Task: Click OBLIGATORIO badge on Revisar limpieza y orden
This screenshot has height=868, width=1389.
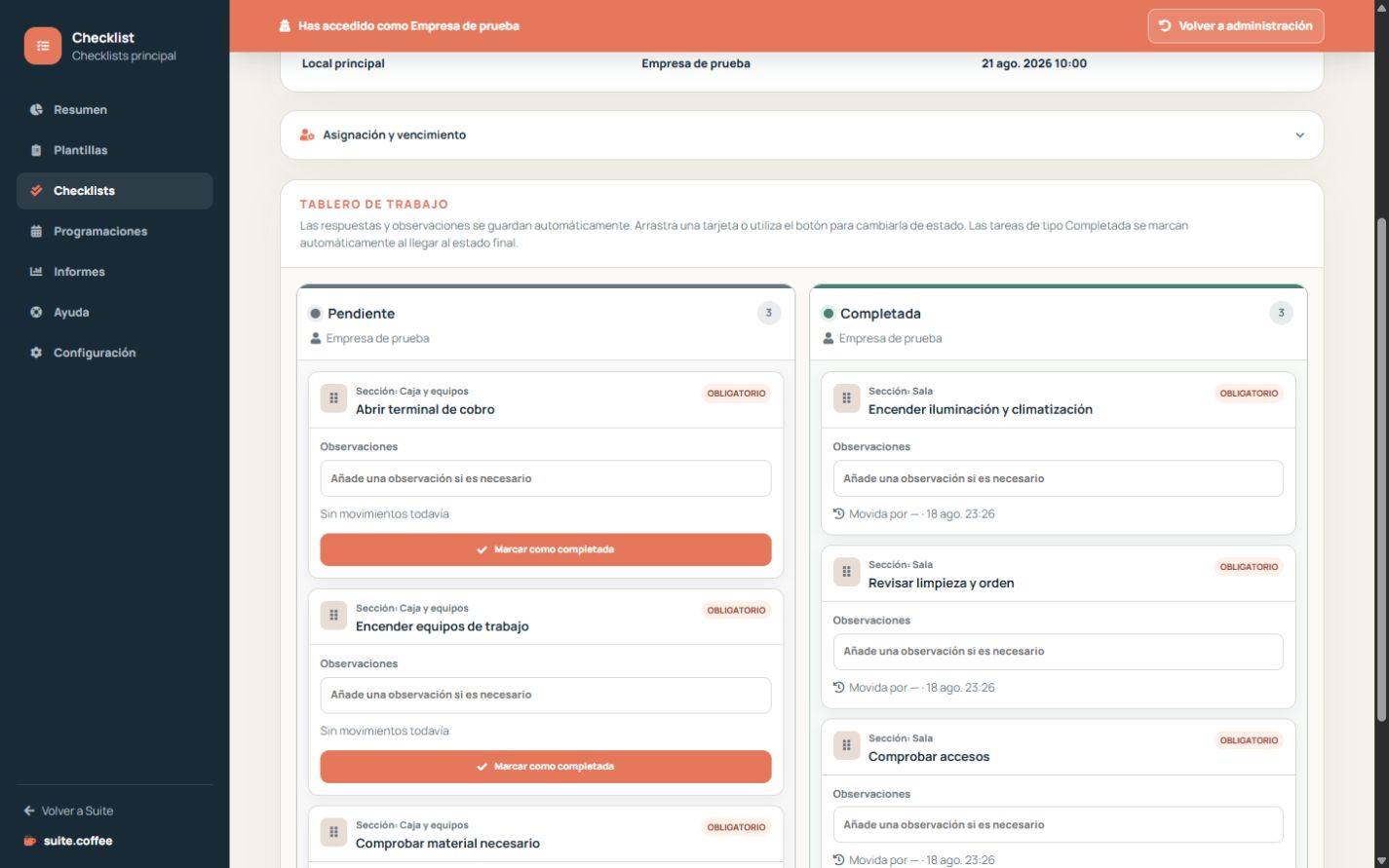Action: (x=1249, y=567)
